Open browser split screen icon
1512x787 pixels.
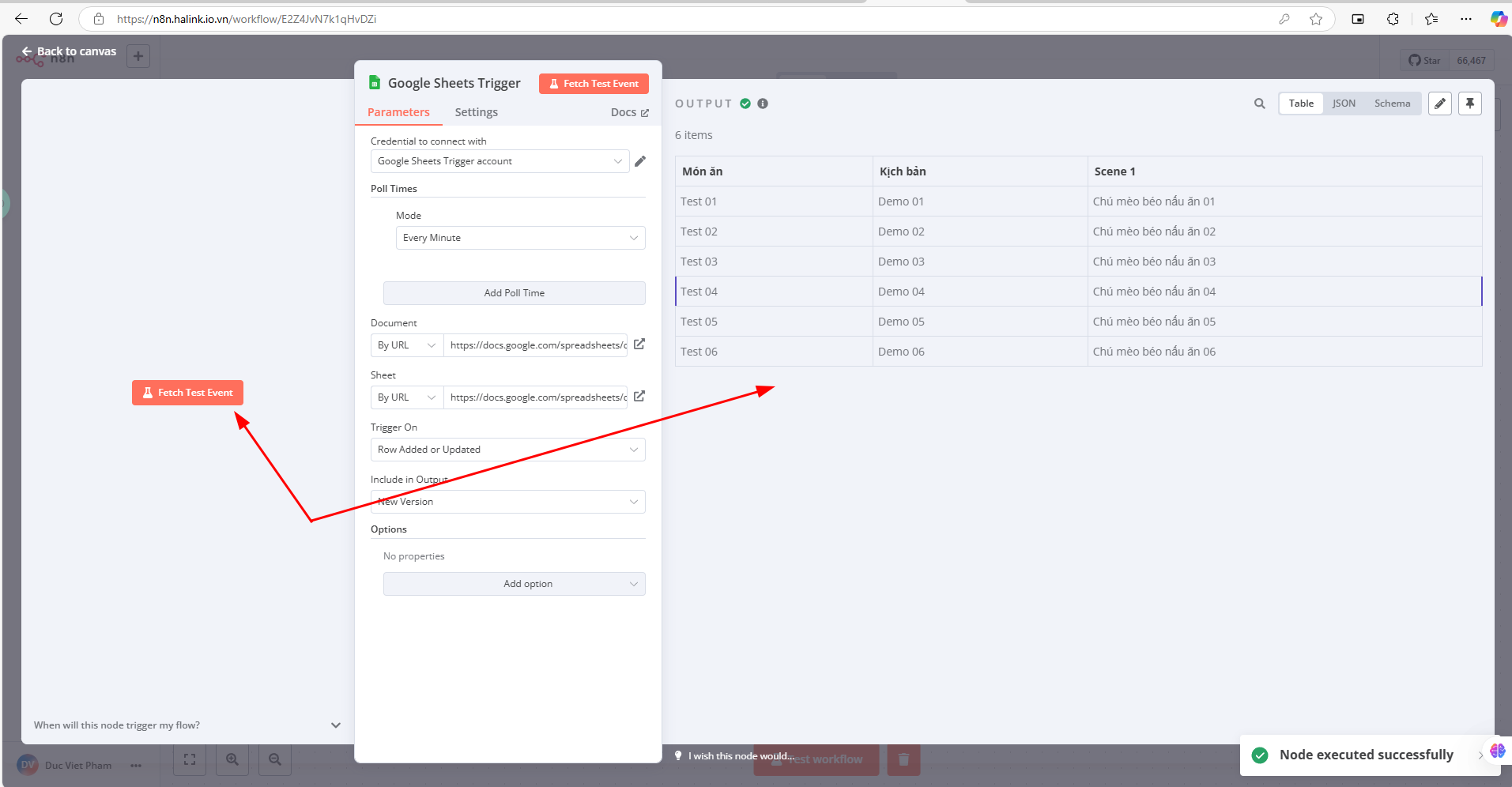[x=1358, y=19]
